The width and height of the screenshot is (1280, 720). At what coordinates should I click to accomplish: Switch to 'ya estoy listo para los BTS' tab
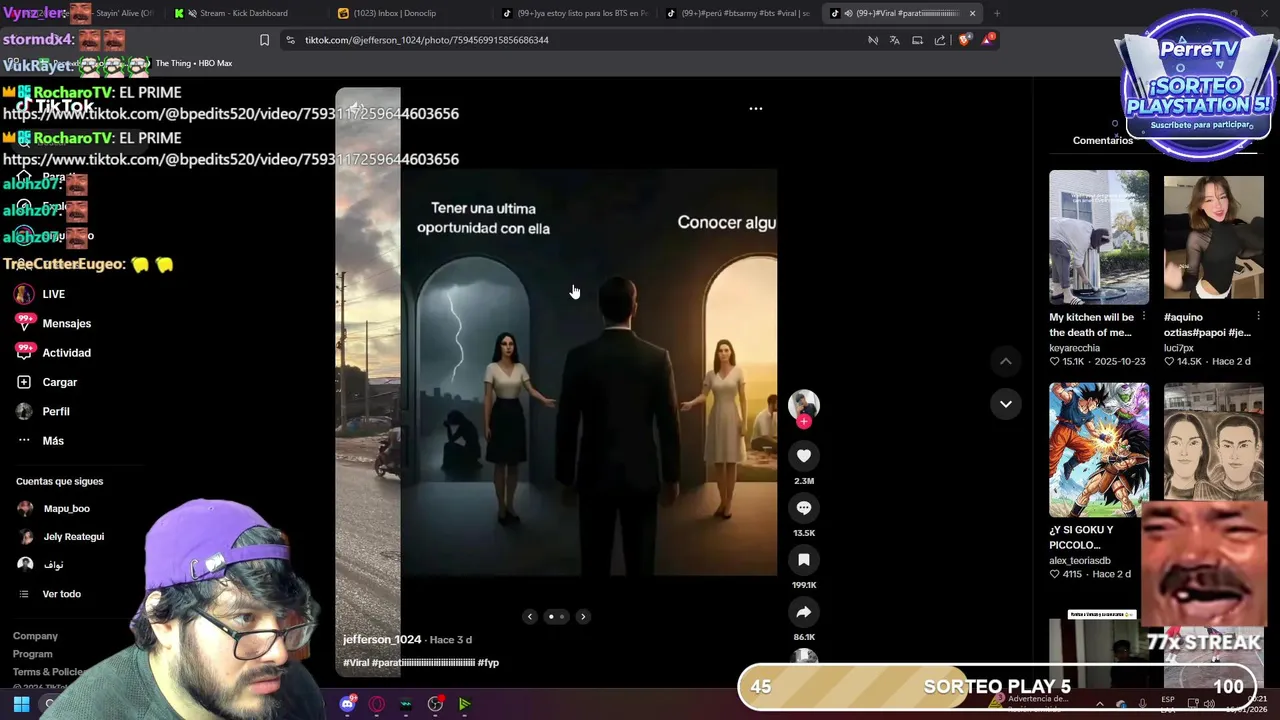pos(574,13)
